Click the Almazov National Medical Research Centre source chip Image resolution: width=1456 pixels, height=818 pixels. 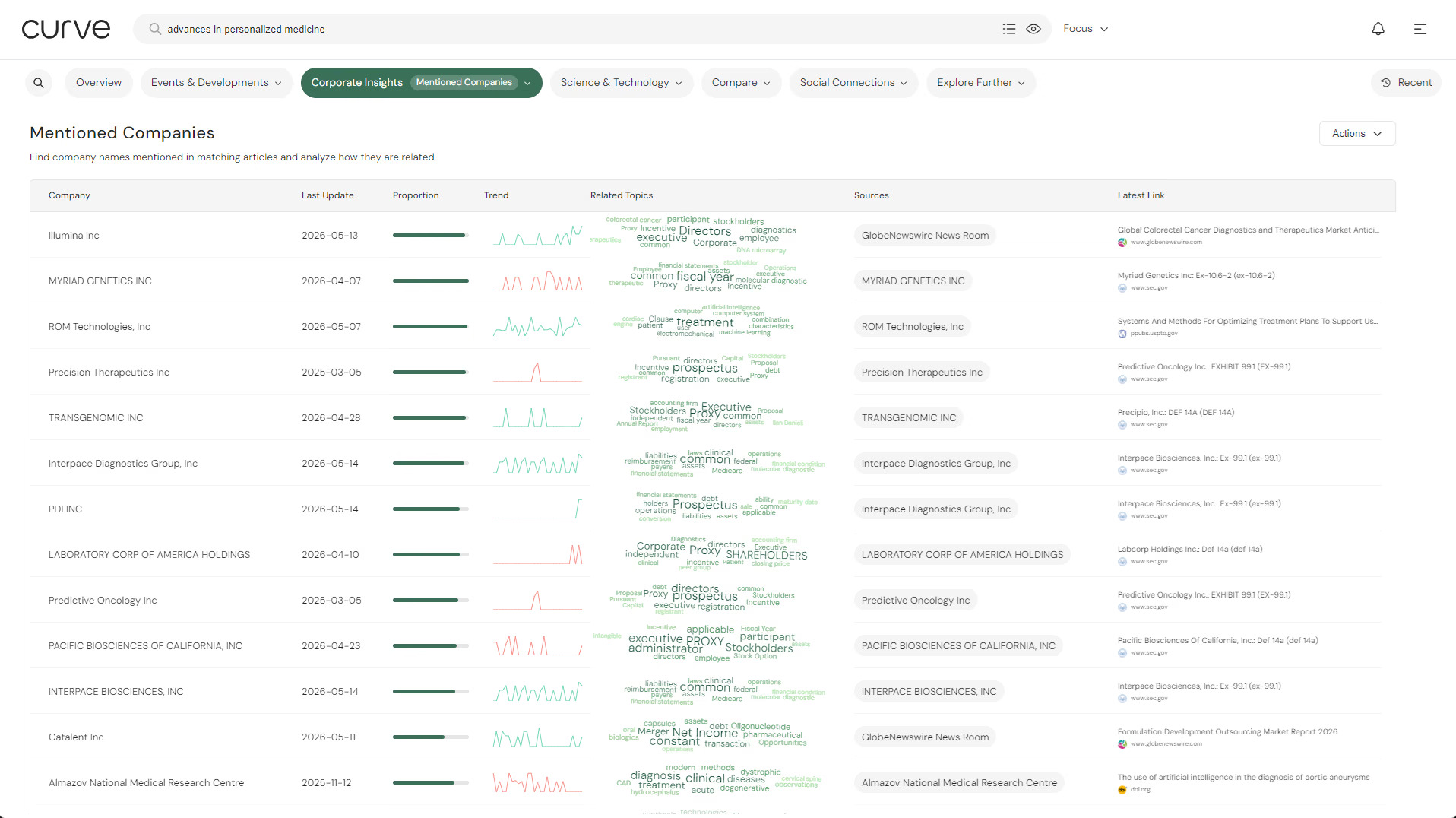pyautogui.click(x=959, y=783)
